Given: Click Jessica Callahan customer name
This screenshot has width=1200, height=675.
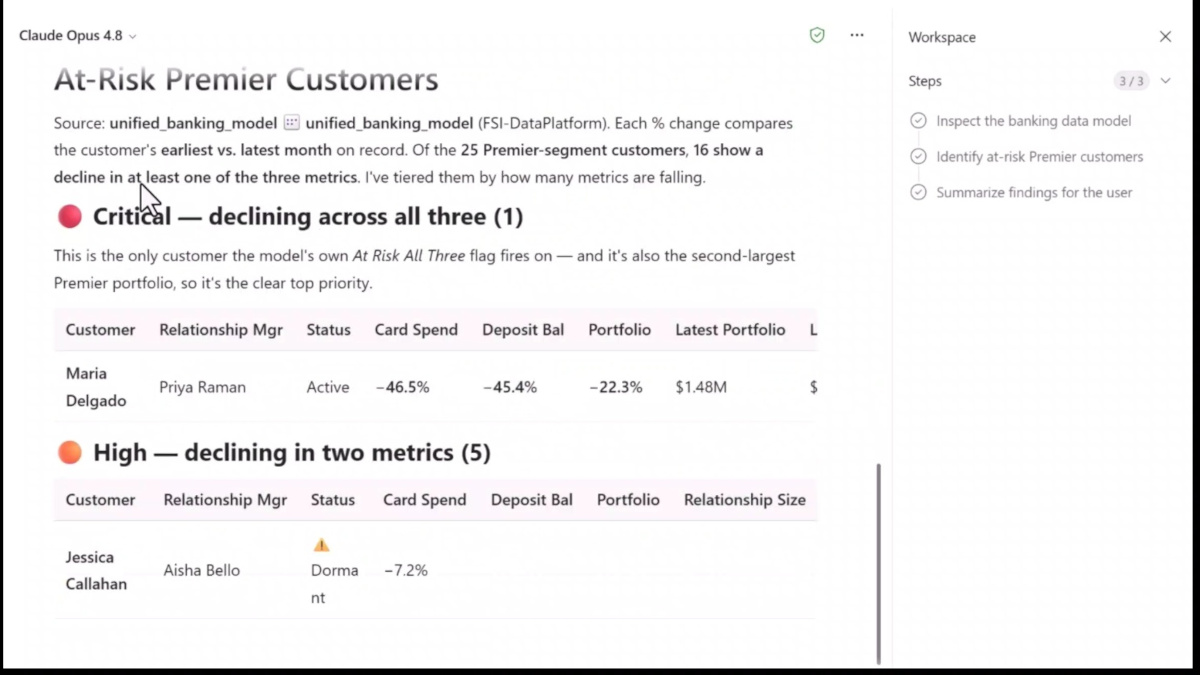Looking at the screenshot, I should [x=96, y=571].
